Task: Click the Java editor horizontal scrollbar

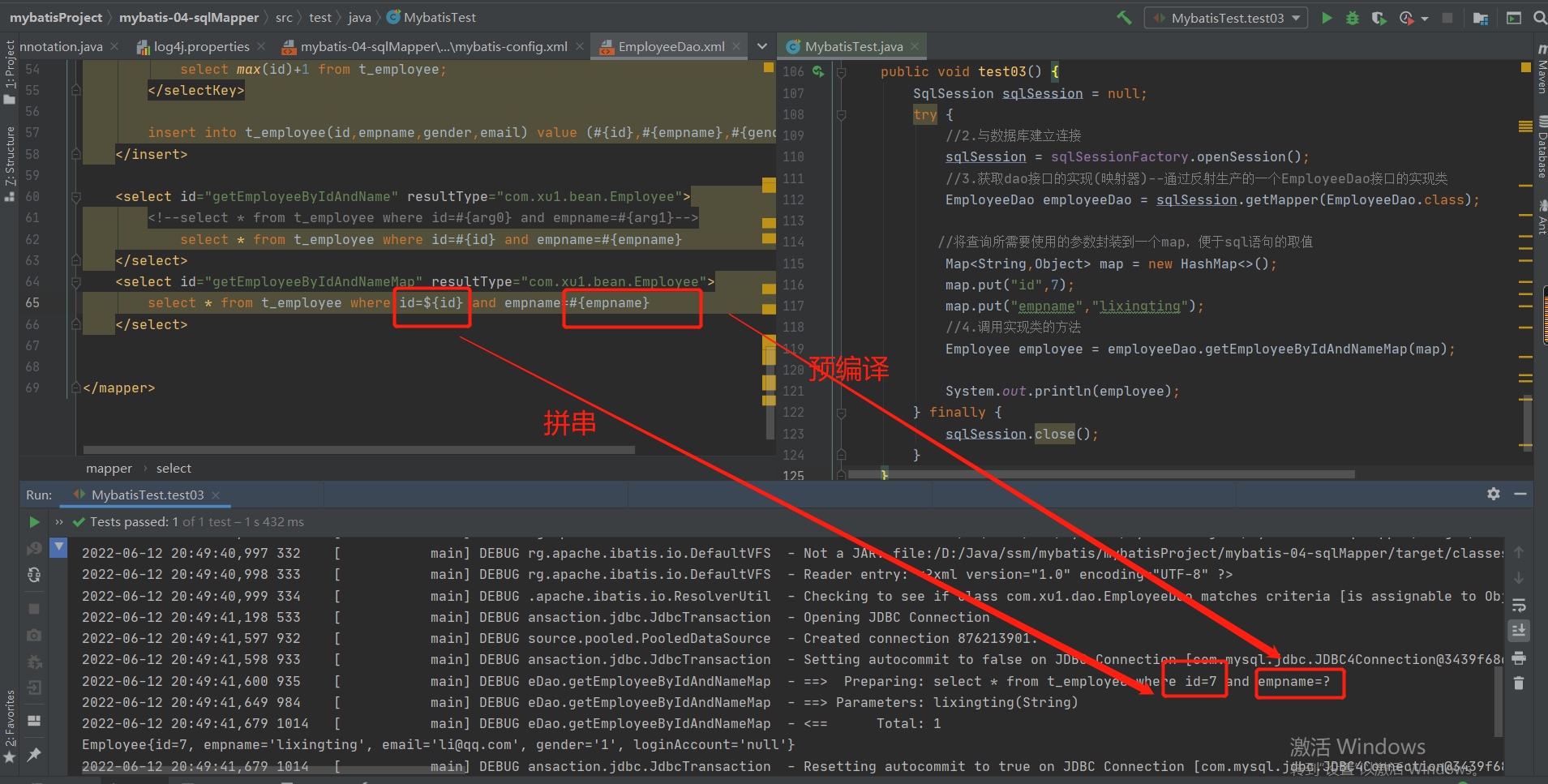Action: (1101, 473)
